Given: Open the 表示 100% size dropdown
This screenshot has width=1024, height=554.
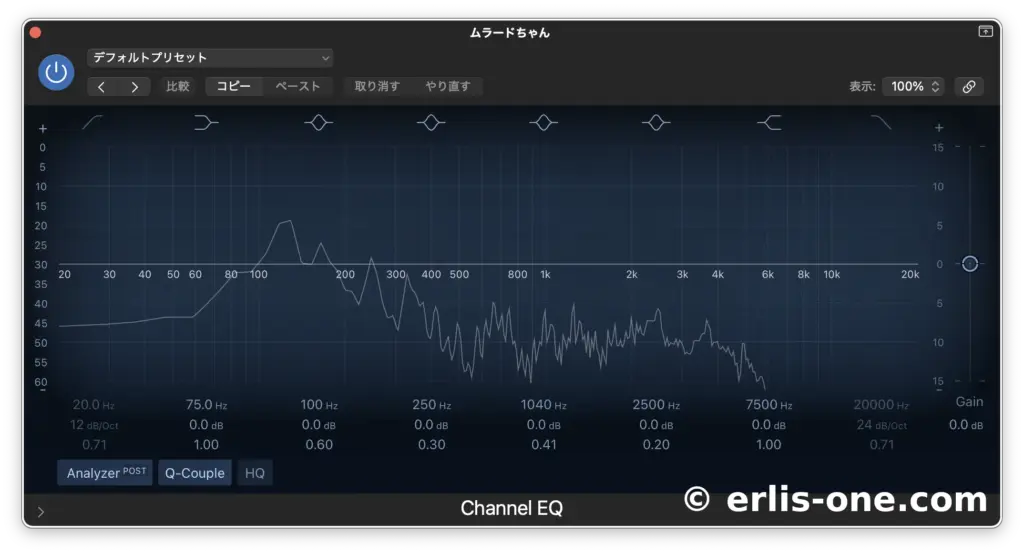Looking at the screenshot, I should 915,86.
